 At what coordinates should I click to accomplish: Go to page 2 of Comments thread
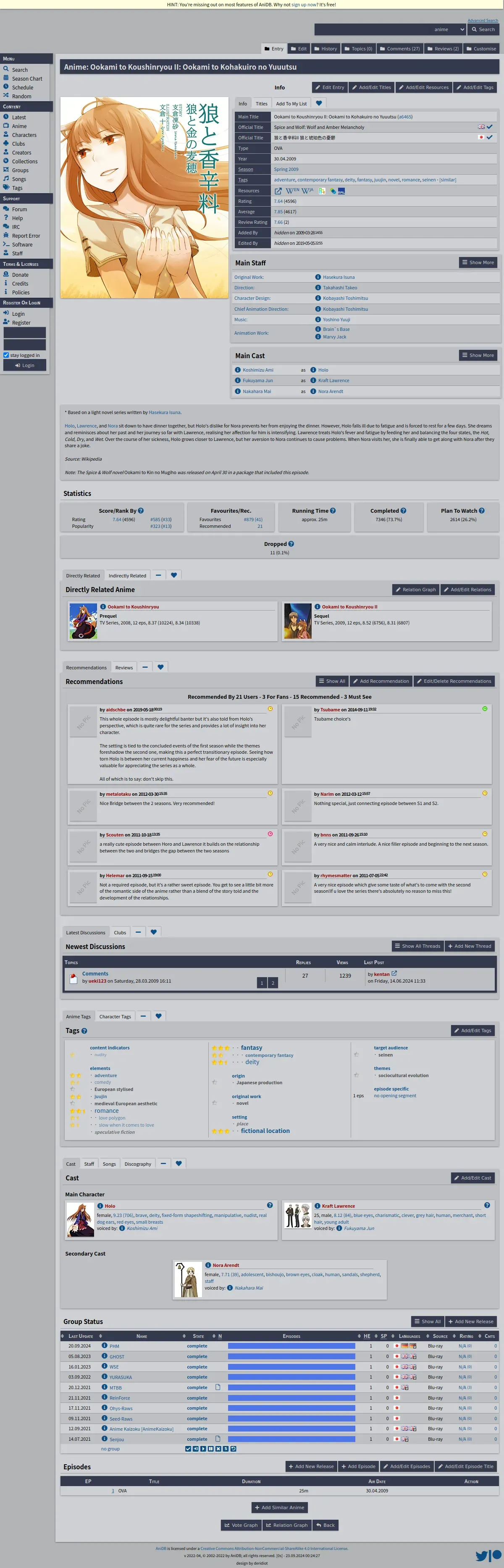pos(273,983)
